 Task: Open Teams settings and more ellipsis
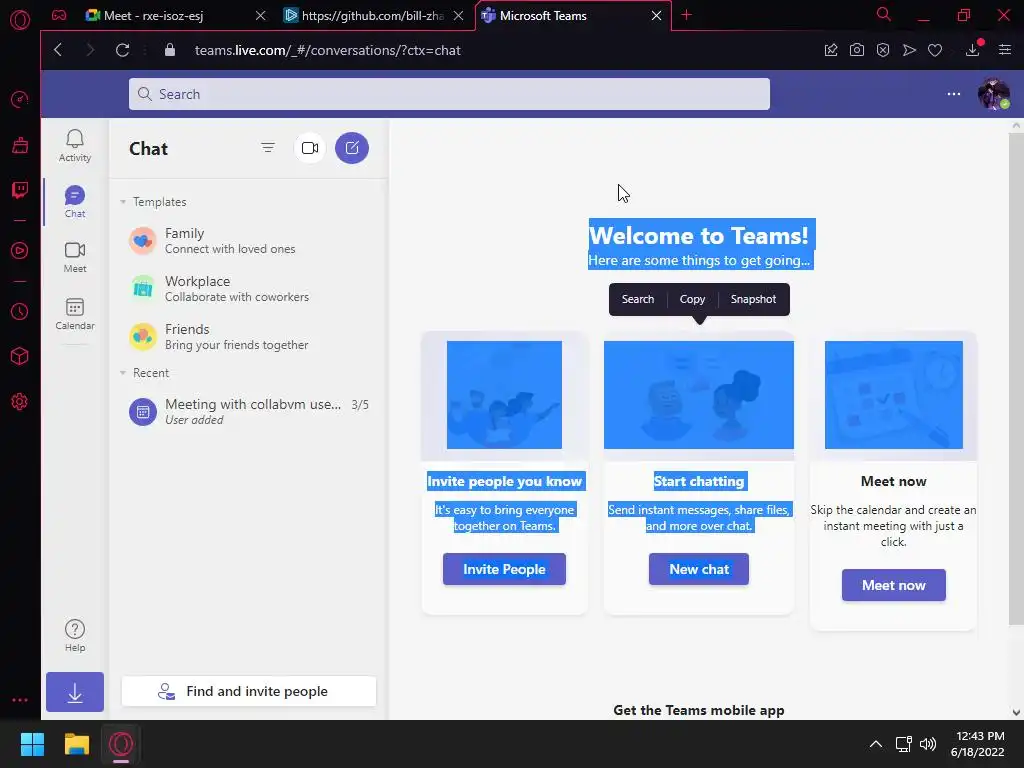tap(953, 94)
